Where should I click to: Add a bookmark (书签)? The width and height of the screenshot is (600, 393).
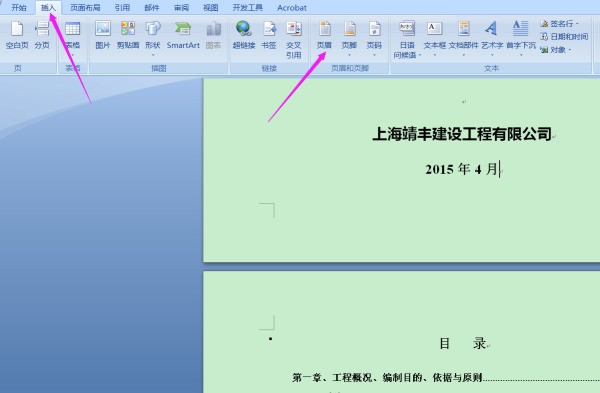(269, 35)
